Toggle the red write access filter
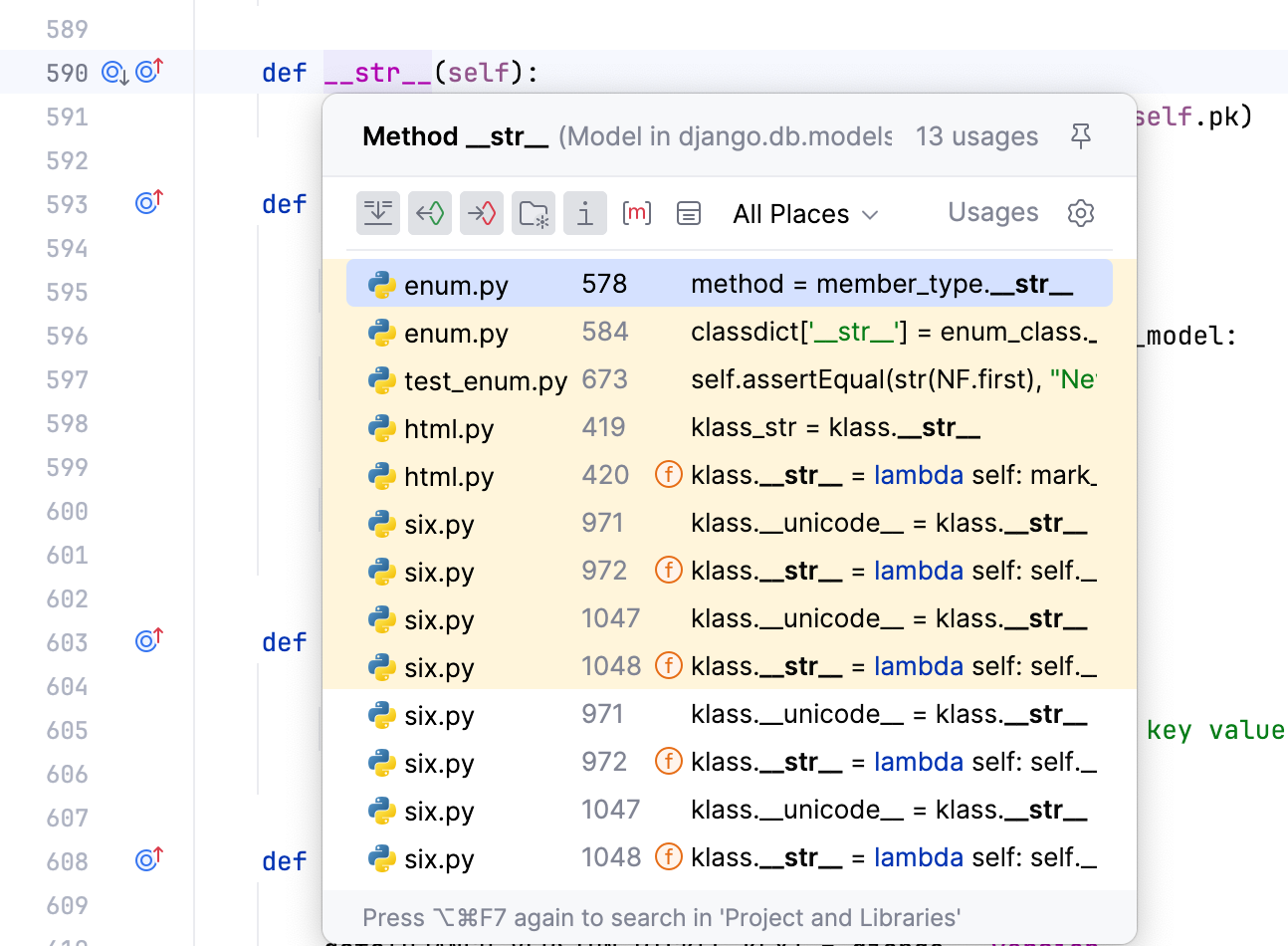Screen dimensions: 1288x946 pos(482,213)
